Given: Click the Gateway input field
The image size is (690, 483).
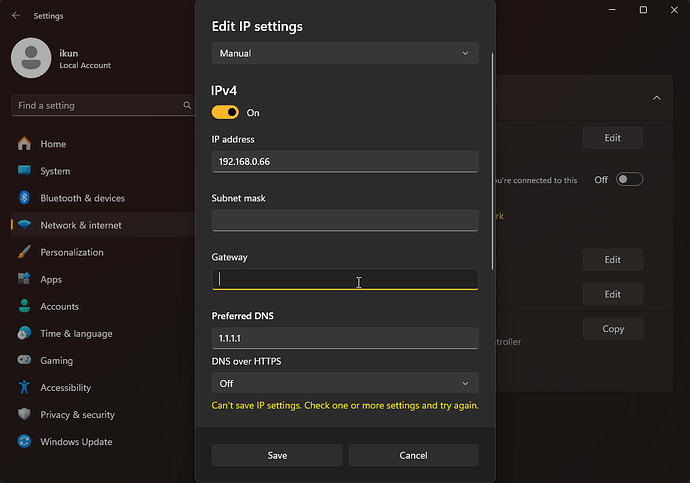Looking at the screenshot, I should click(x=345, y=279).
